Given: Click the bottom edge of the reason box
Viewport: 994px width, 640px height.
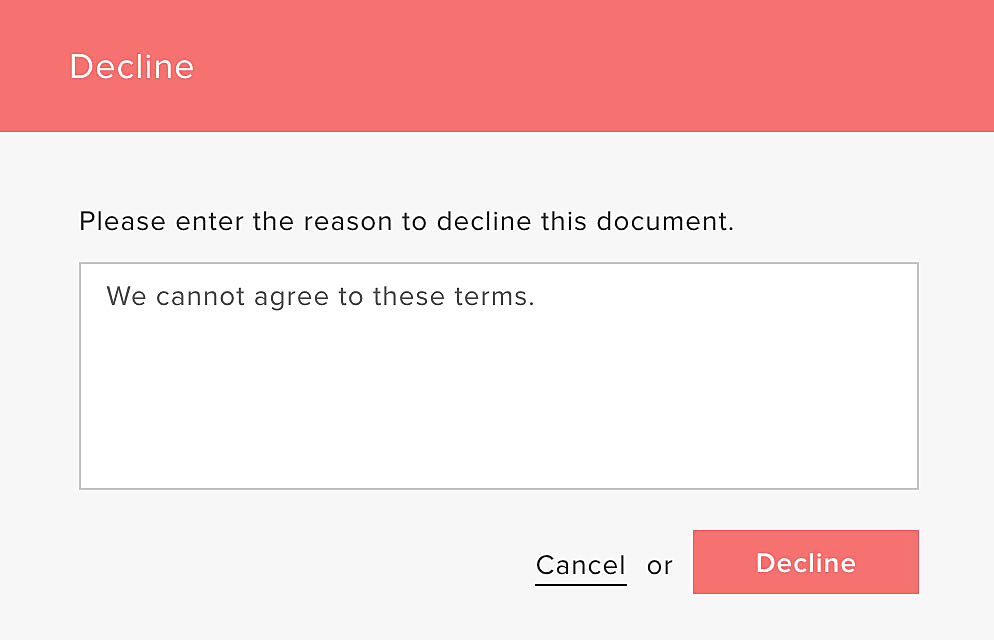Looking at the screenshot, I should click(x=498, y=488).
